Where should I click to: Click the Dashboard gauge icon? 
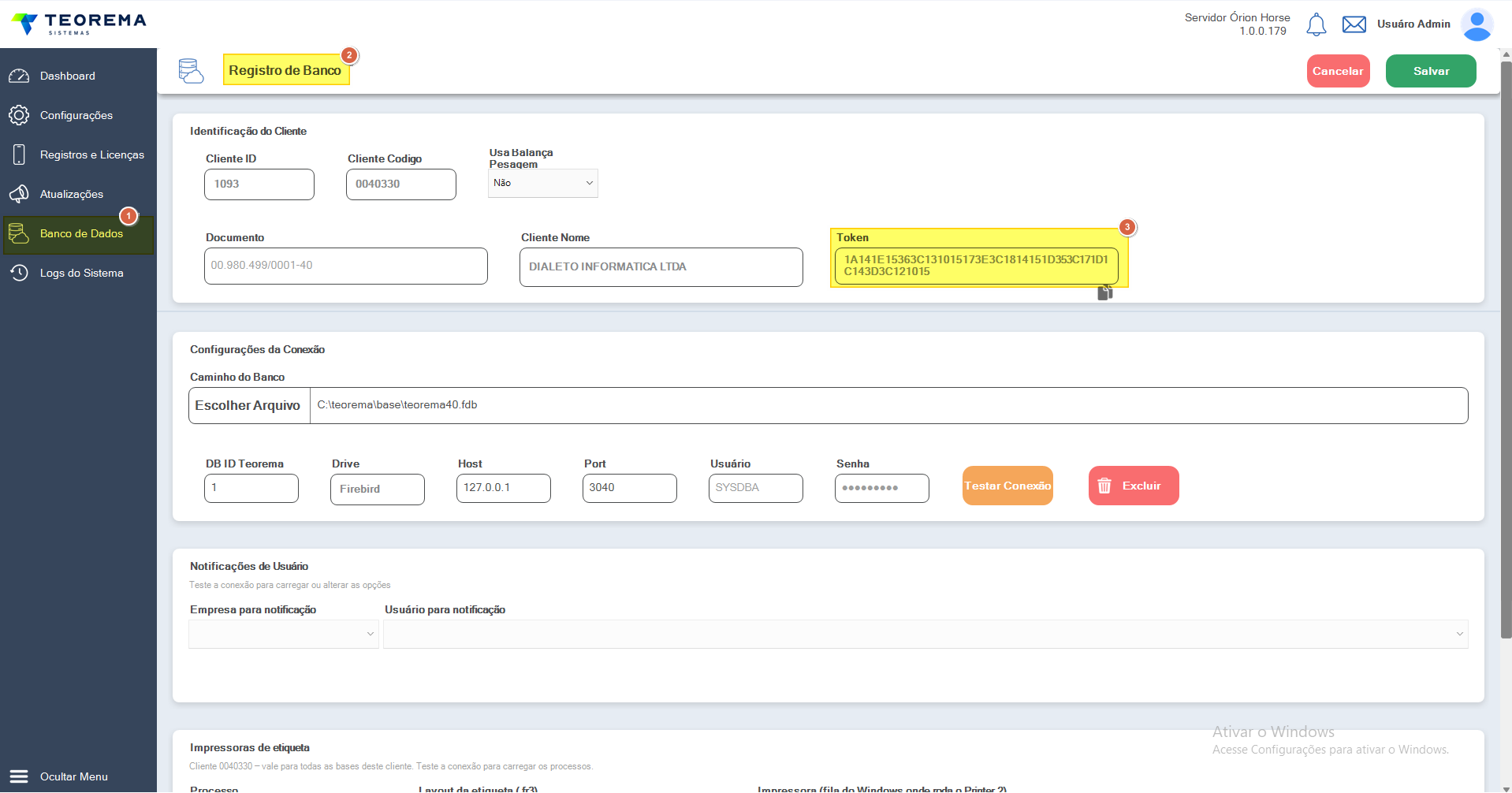(19, 76)
